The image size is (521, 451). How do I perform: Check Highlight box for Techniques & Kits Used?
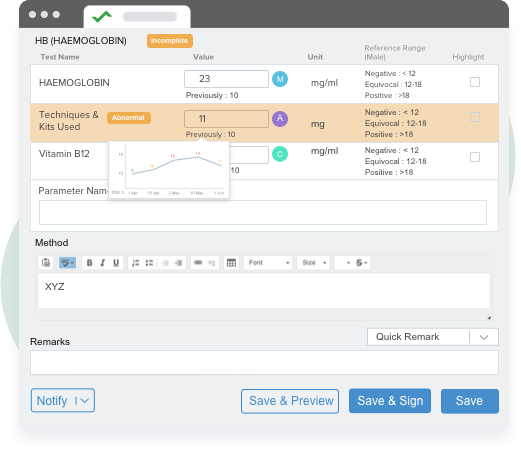point(475,117)
